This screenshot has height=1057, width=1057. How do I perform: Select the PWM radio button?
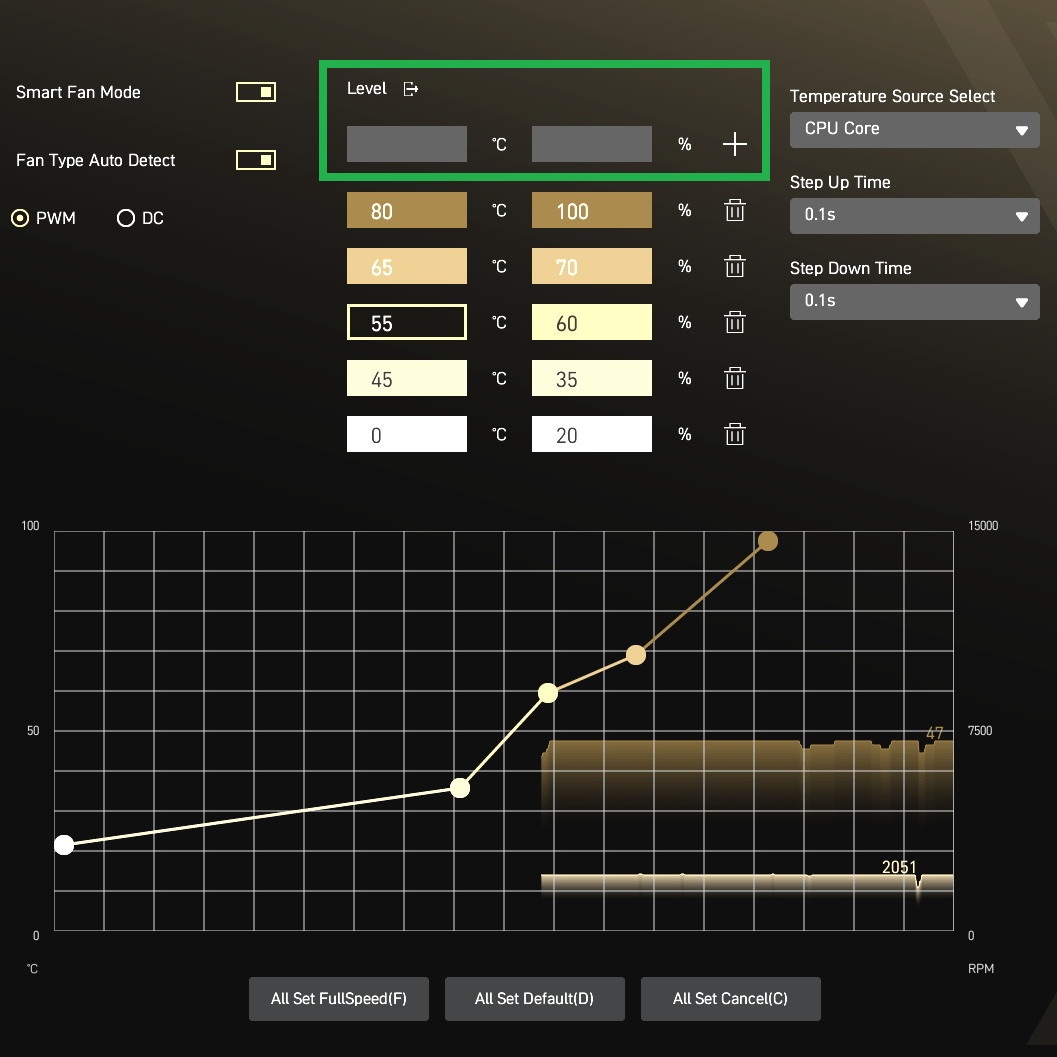[x=20, y=218]
